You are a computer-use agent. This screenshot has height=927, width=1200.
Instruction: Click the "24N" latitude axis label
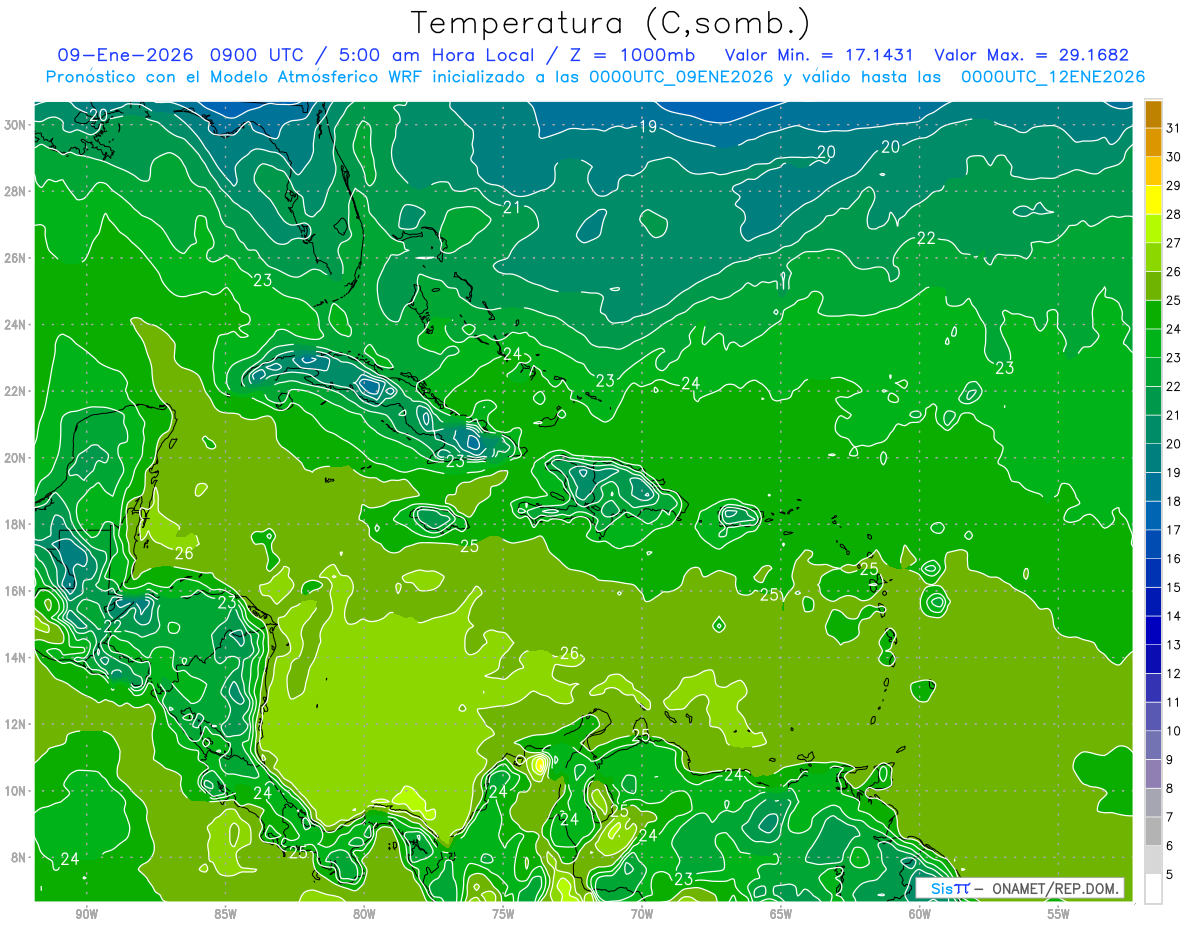click(x=16, y=324)
